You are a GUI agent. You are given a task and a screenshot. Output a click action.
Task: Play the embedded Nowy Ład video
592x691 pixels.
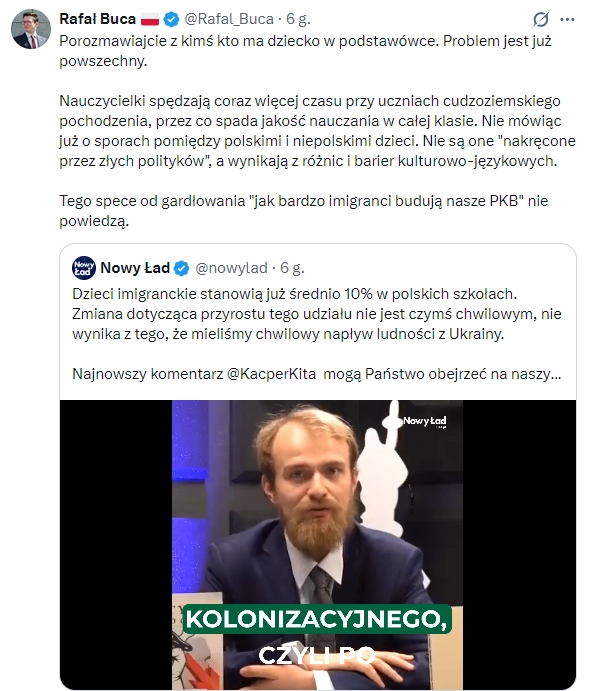[317, 545]
